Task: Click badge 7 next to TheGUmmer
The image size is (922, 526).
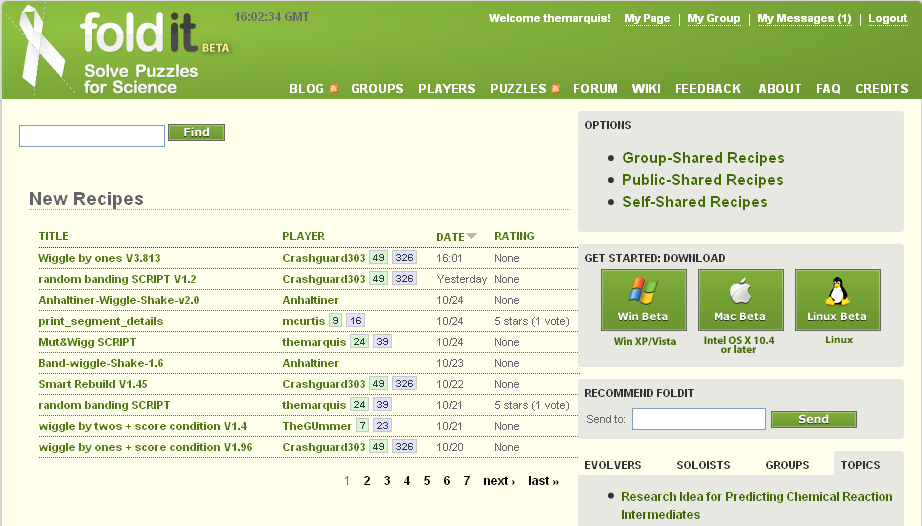Action: [x=362, y=426]
